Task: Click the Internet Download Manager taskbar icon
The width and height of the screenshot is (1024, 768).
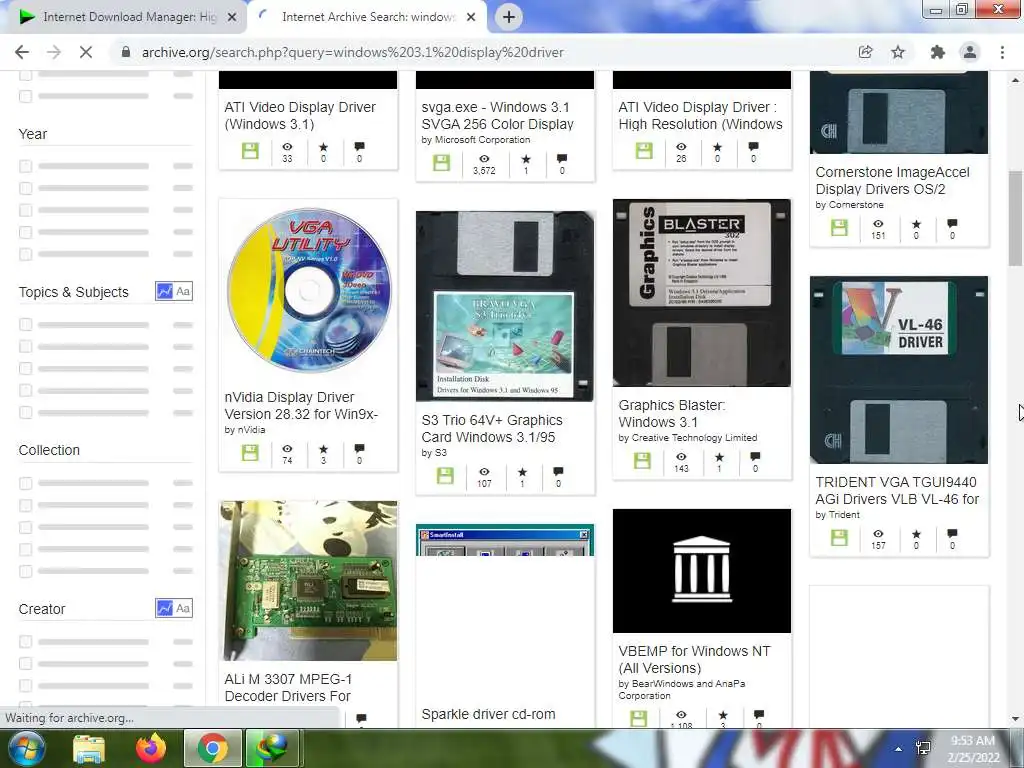Action: 272,749
